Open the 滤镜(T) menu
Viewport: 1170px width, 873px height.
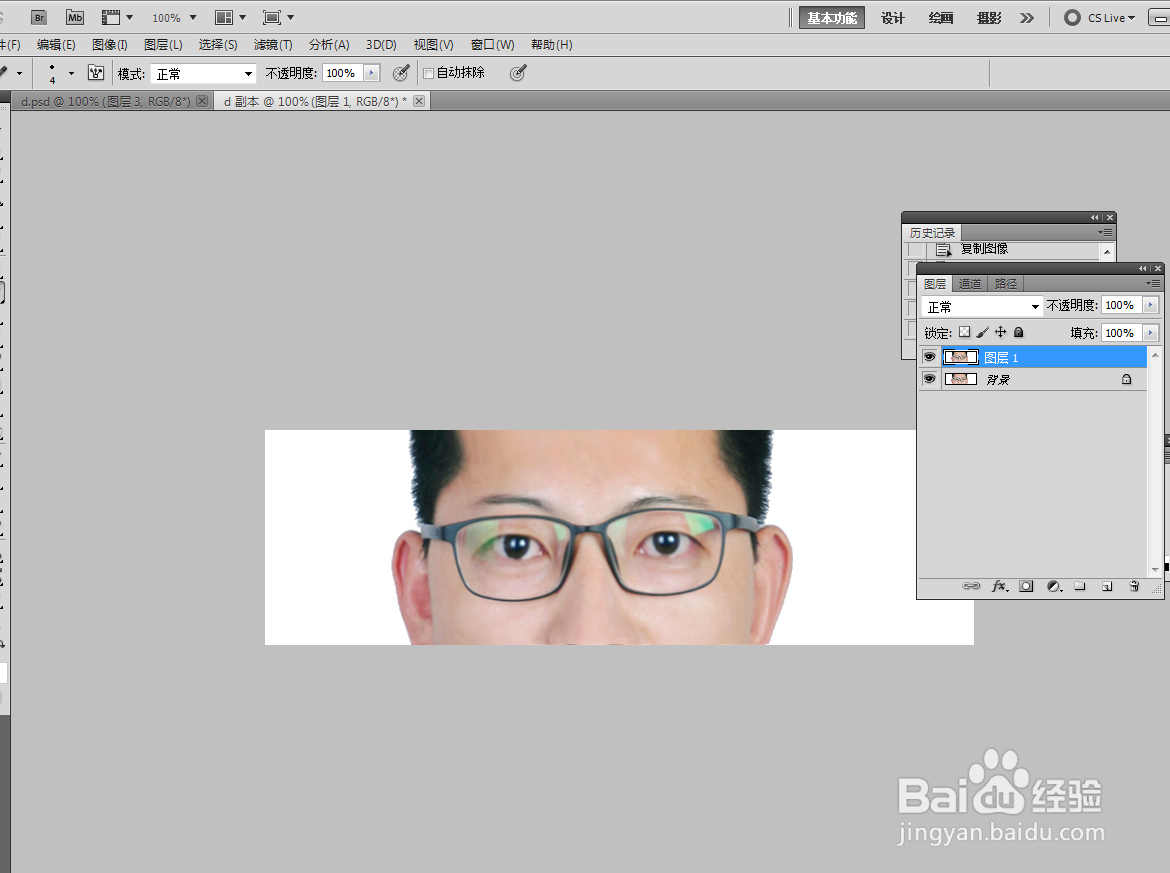pyautogui.click(x=273, y=45)
